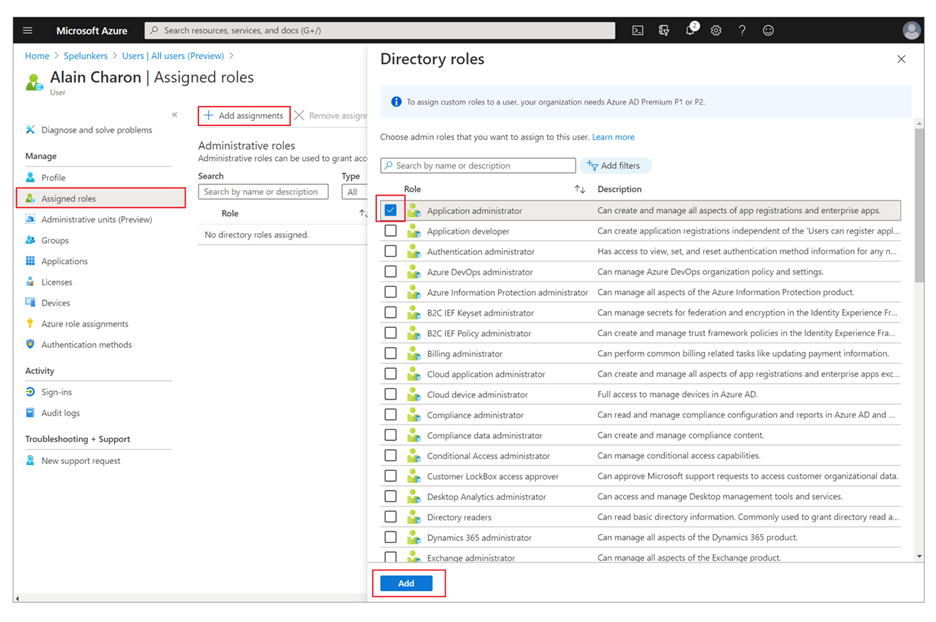Click Directory roles search by name field
The image size is (936, 622).
click(478, 166)
